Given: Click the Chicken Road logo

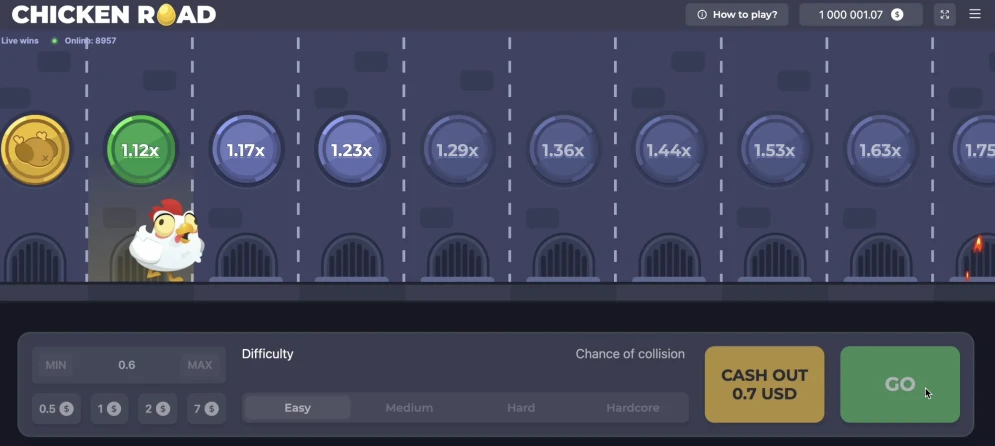Looking at the screenshot, I should point(114,15).
